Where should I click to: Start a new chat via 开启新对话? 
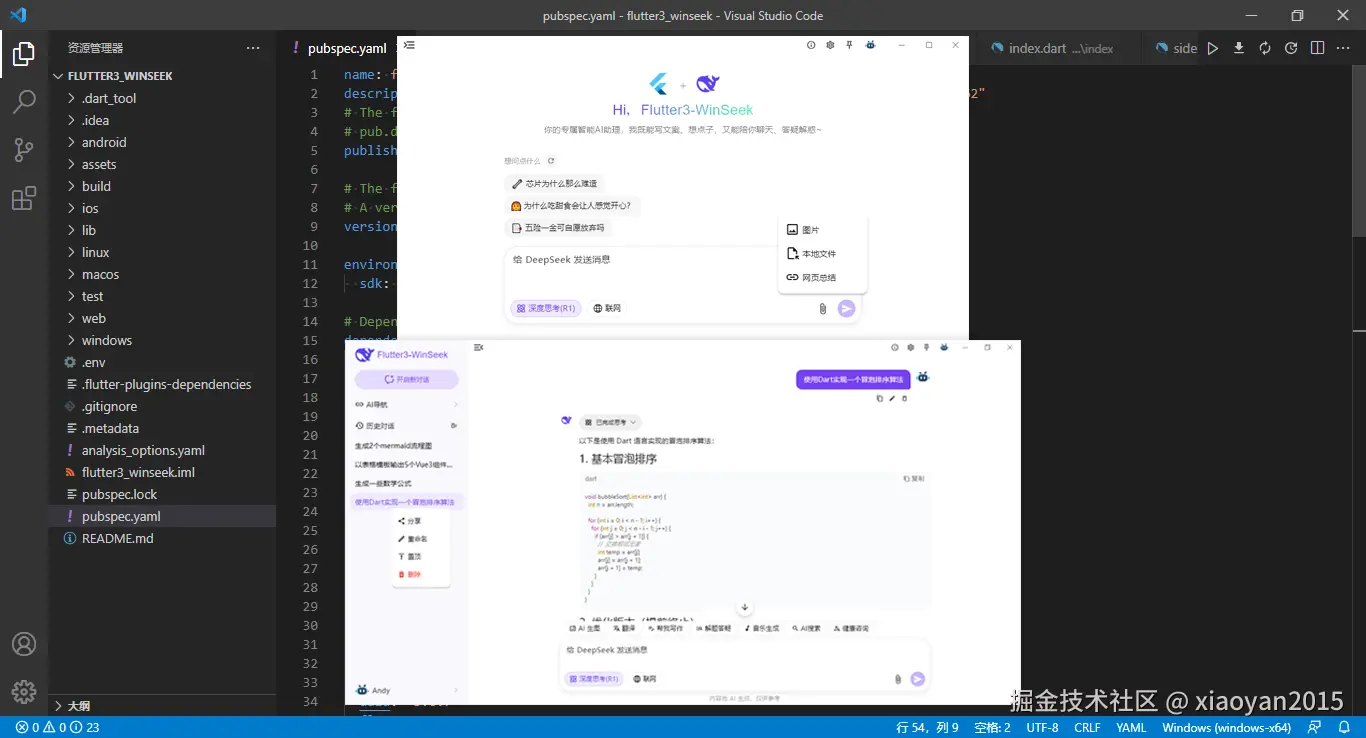[x=404, y=378]
